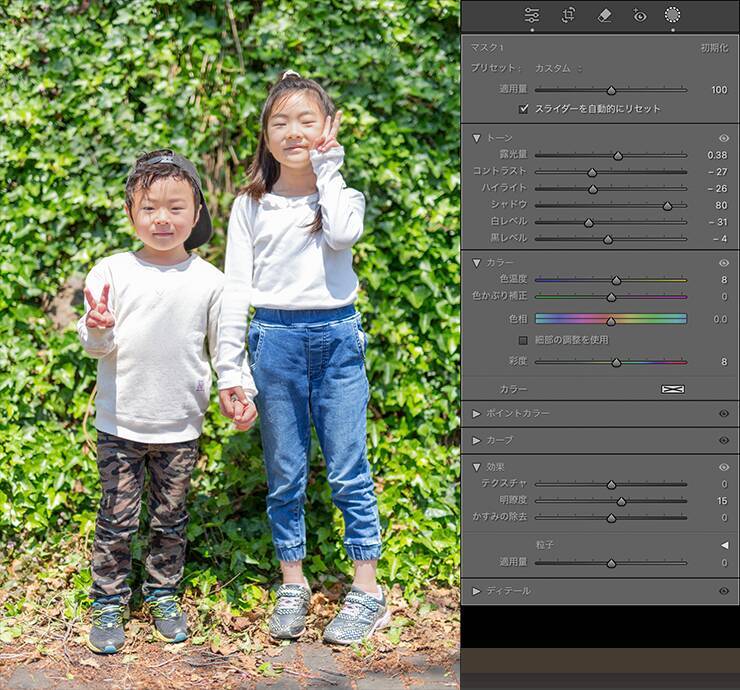Expand the ディテール section
The image size is (740, 690).
pos(477,591)
